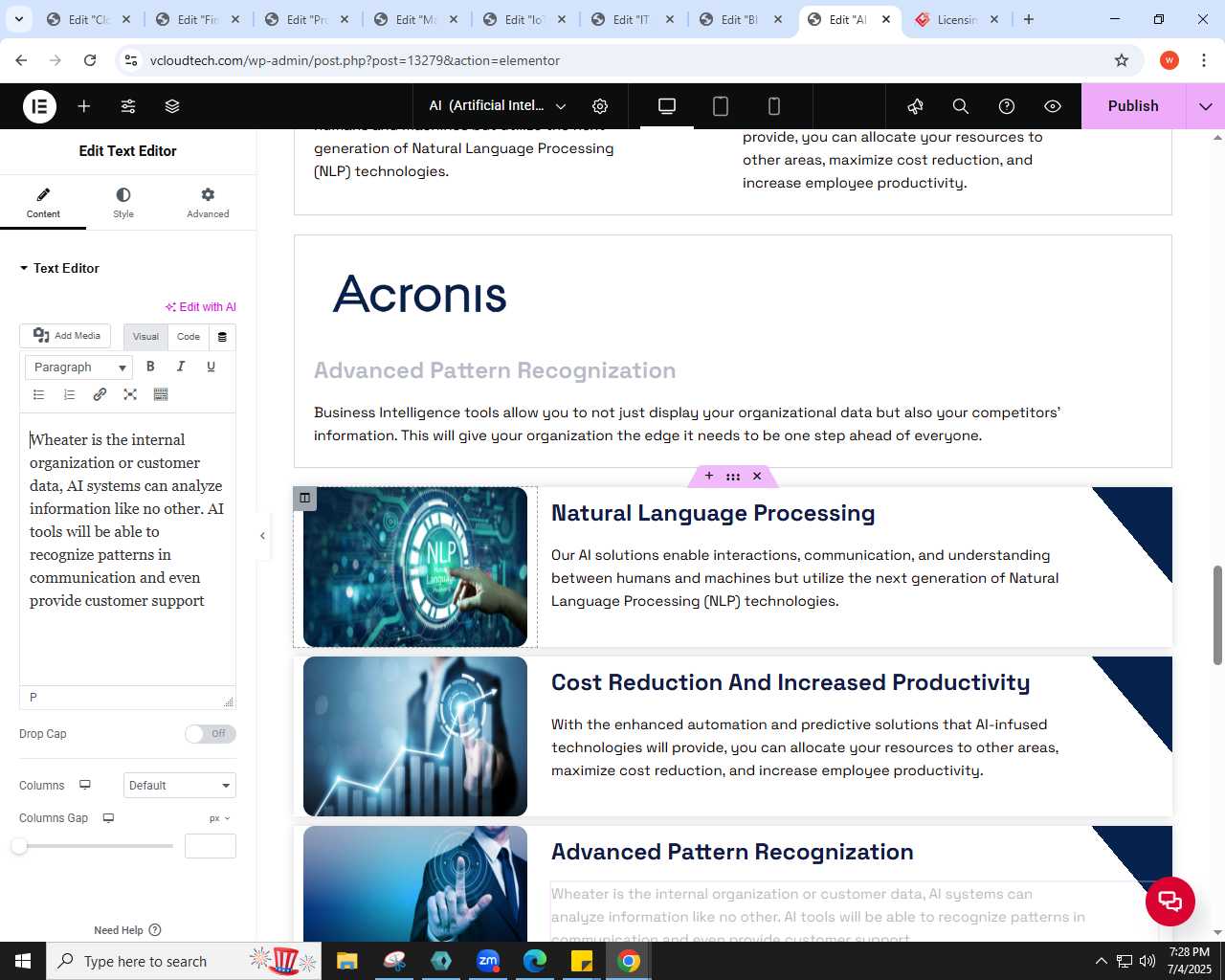Click the Publish button
This screenshot has height=980, width=1225.
pos(1133,106)
